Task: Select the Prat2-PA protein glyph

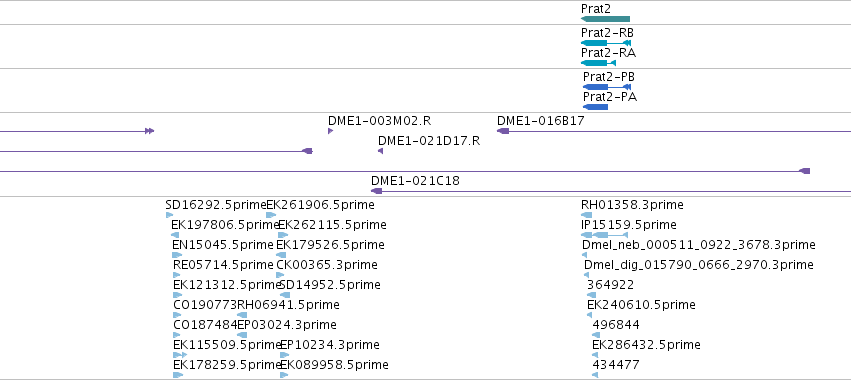Action: pos(595,107)
